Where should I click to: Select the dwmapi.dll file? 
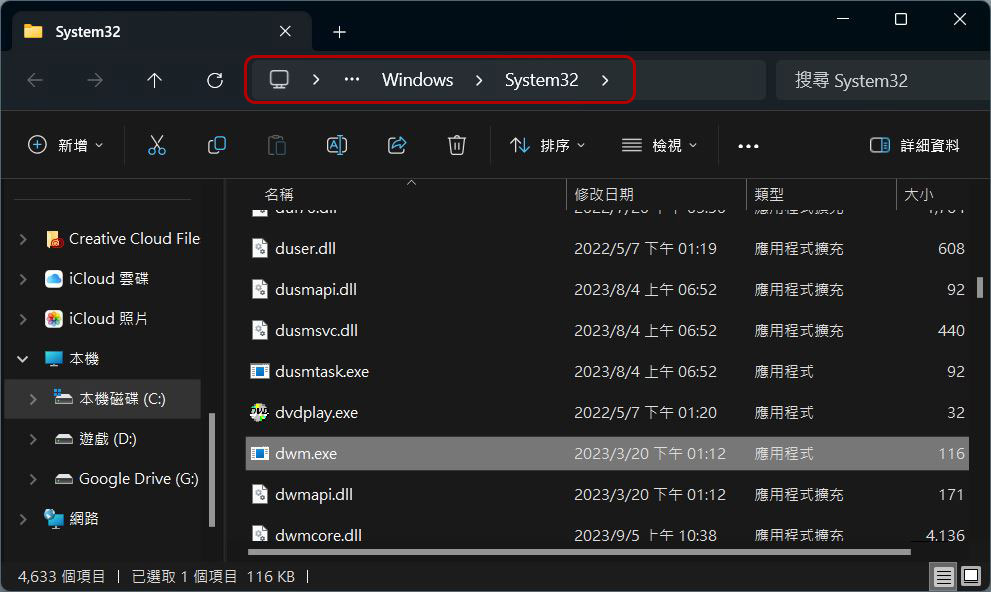click(314, 495)
